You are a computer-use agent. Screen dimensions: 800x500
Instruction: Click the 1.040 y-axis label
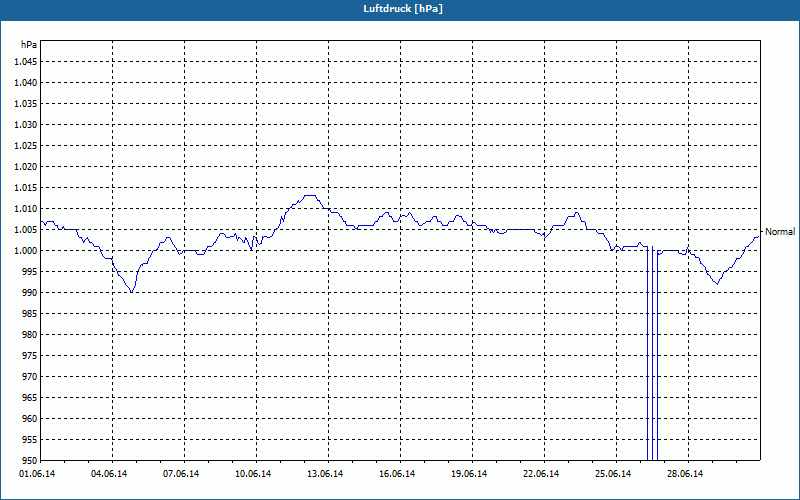26,83
